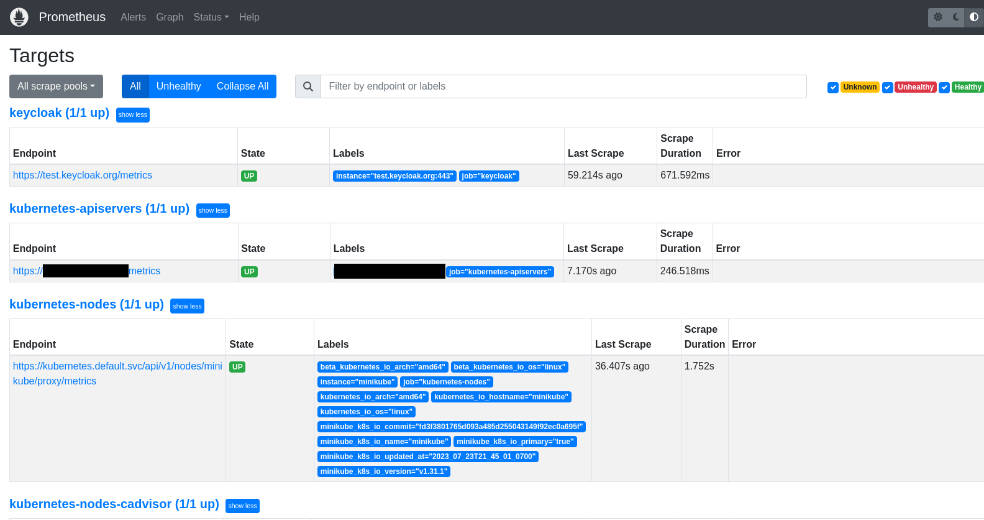Screen dimensions: 984x520
Task: Click the UP badge in kubernetes-nodes row
Action: coord(237,367)
